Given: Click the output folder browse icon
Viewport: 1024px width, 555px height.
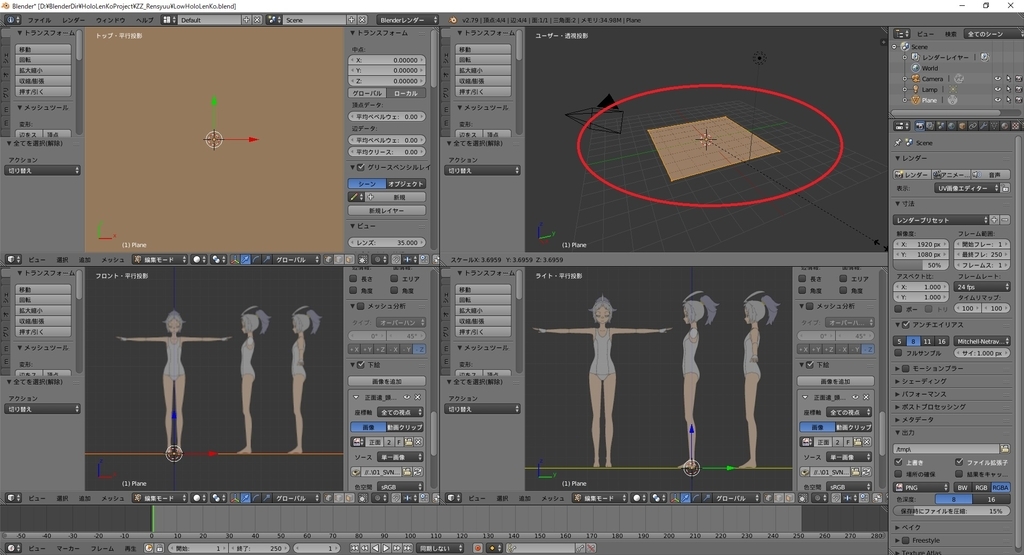Looking at the screenshot, I should 1004,449.
